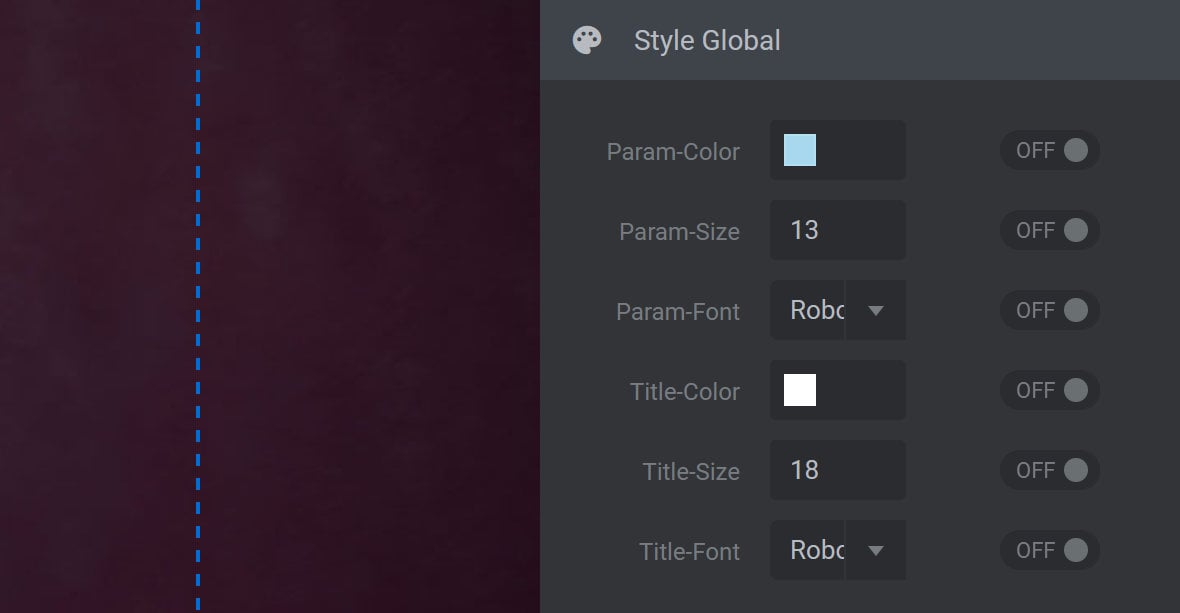Screen dimensions: 1180x613
Task: Enable the Param-Size toggle
Action: tap(1050, 230)
